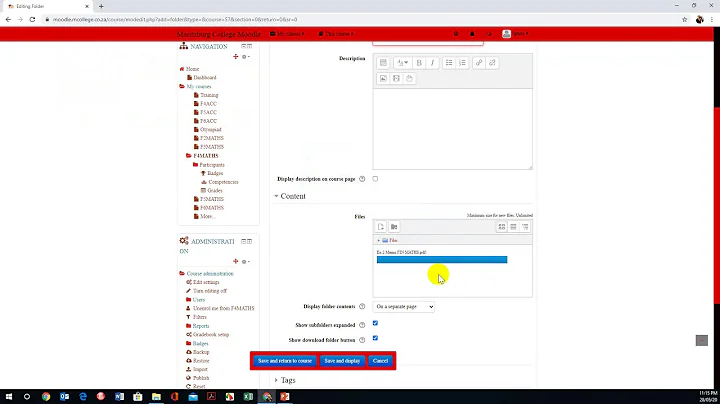Insert ordered numbered list in editor
The image size is (720, 404).
462,63
